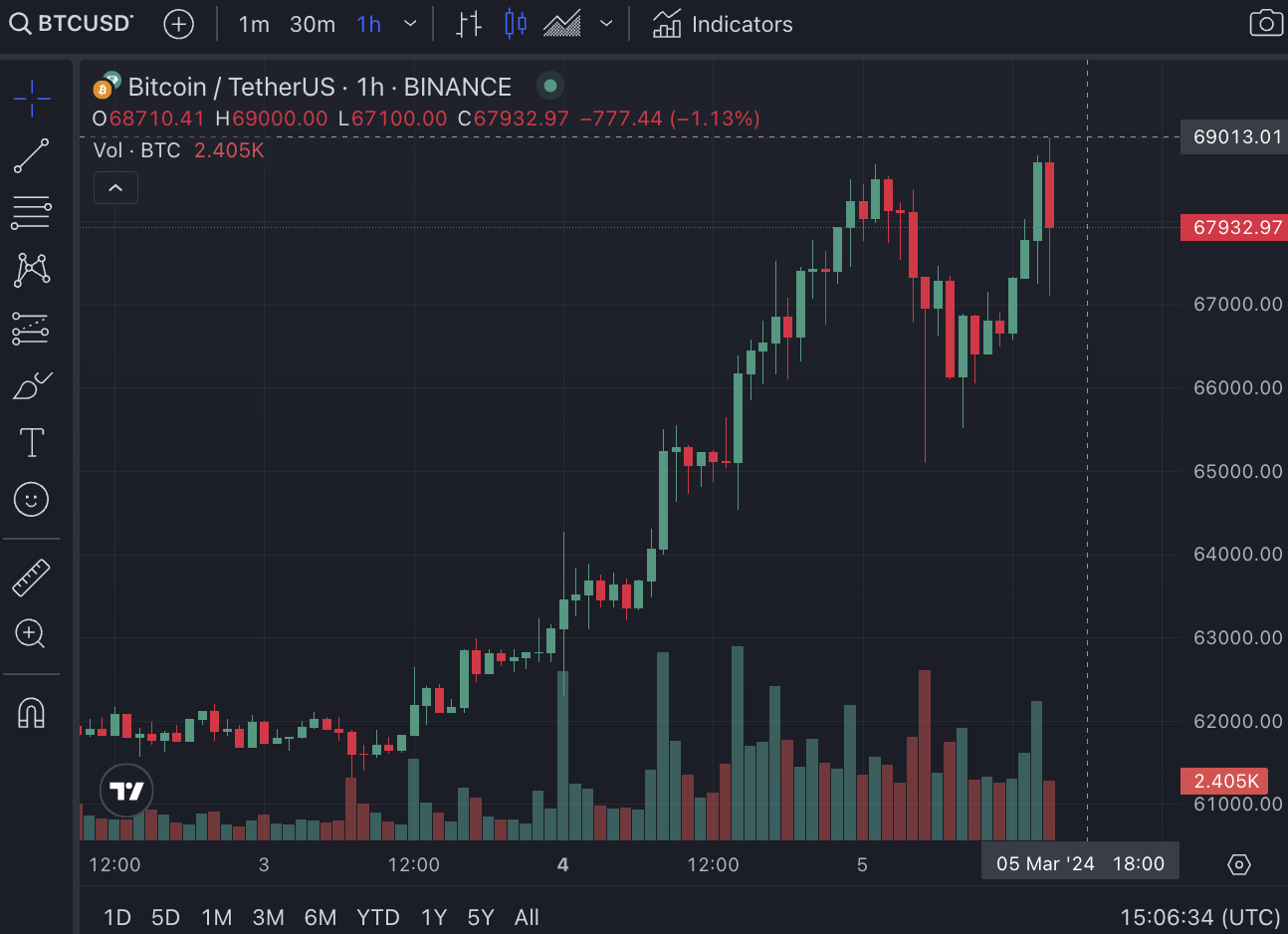Open the Fibonacci retracement tools
Viewport: 1288px width, 934px height.
[x=31, y=212]
